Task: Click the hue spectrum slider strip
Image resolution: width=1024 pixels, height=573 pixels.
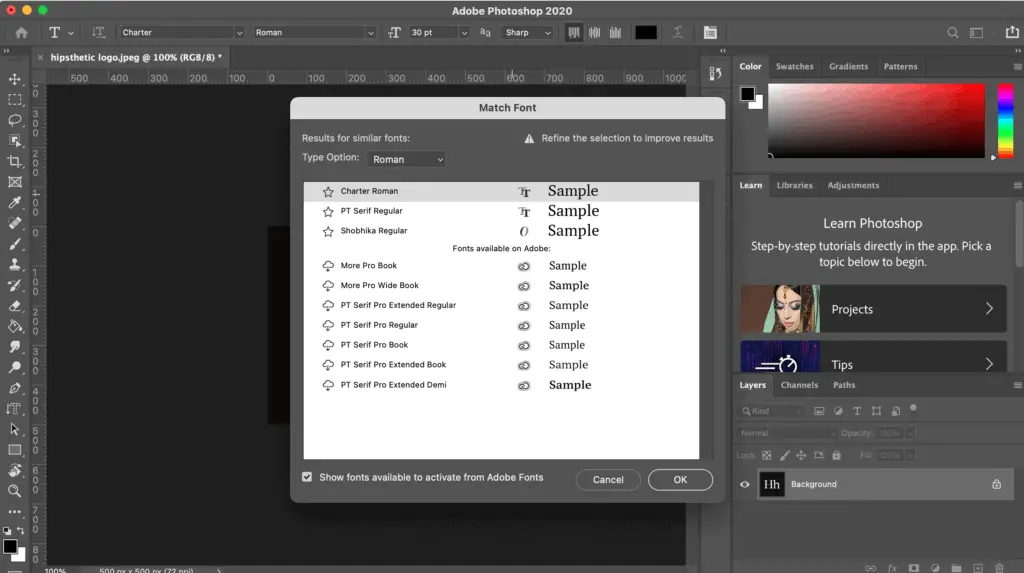Action: tap(1006, 121)
